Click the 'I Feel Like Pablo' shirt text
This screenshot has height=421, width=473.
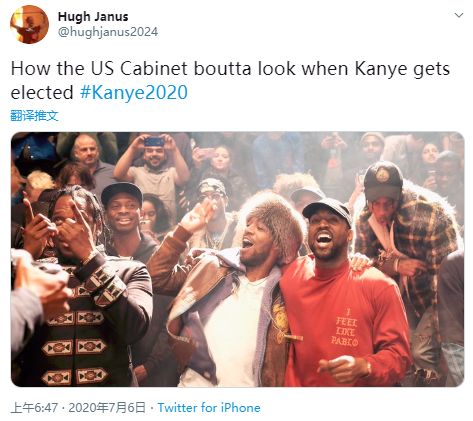pos(345,327)
